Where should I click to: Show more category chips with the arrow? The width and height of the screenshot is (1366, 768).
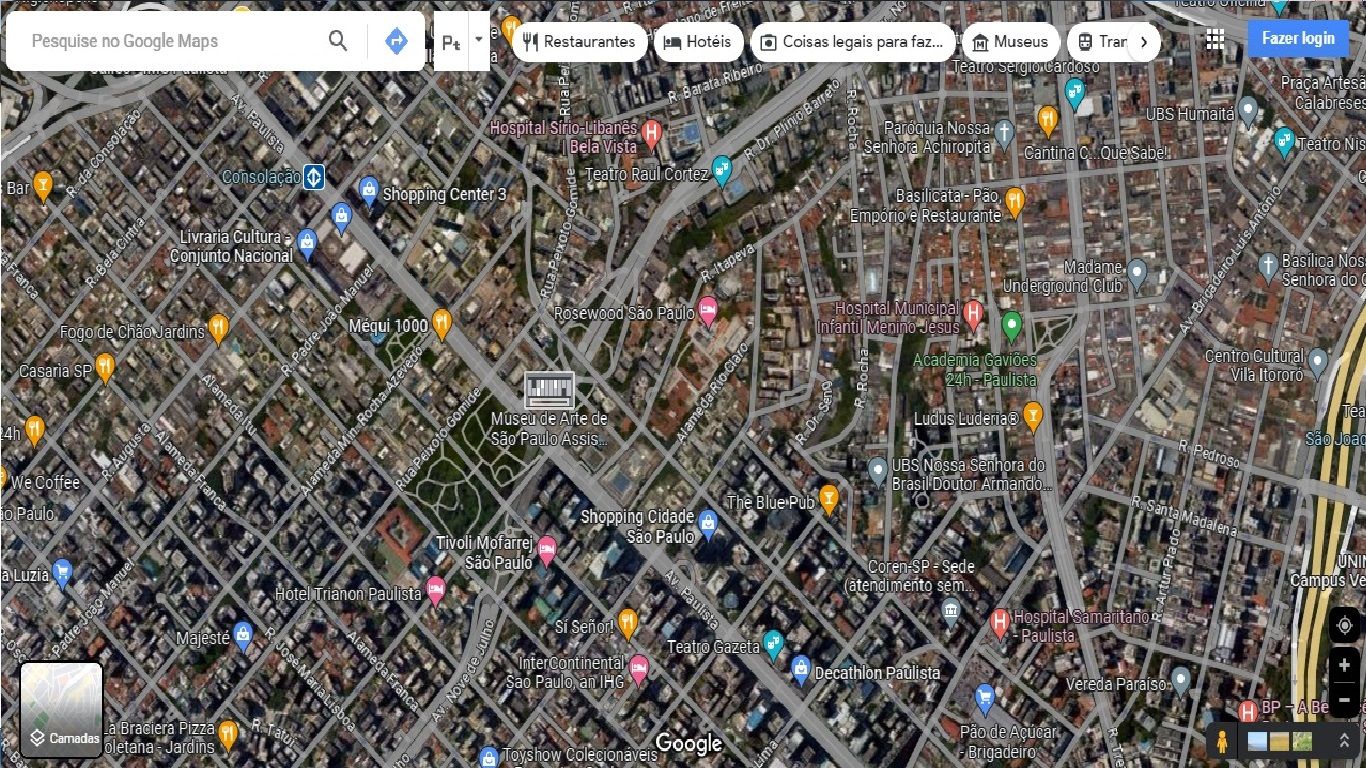click(1144, 42)
